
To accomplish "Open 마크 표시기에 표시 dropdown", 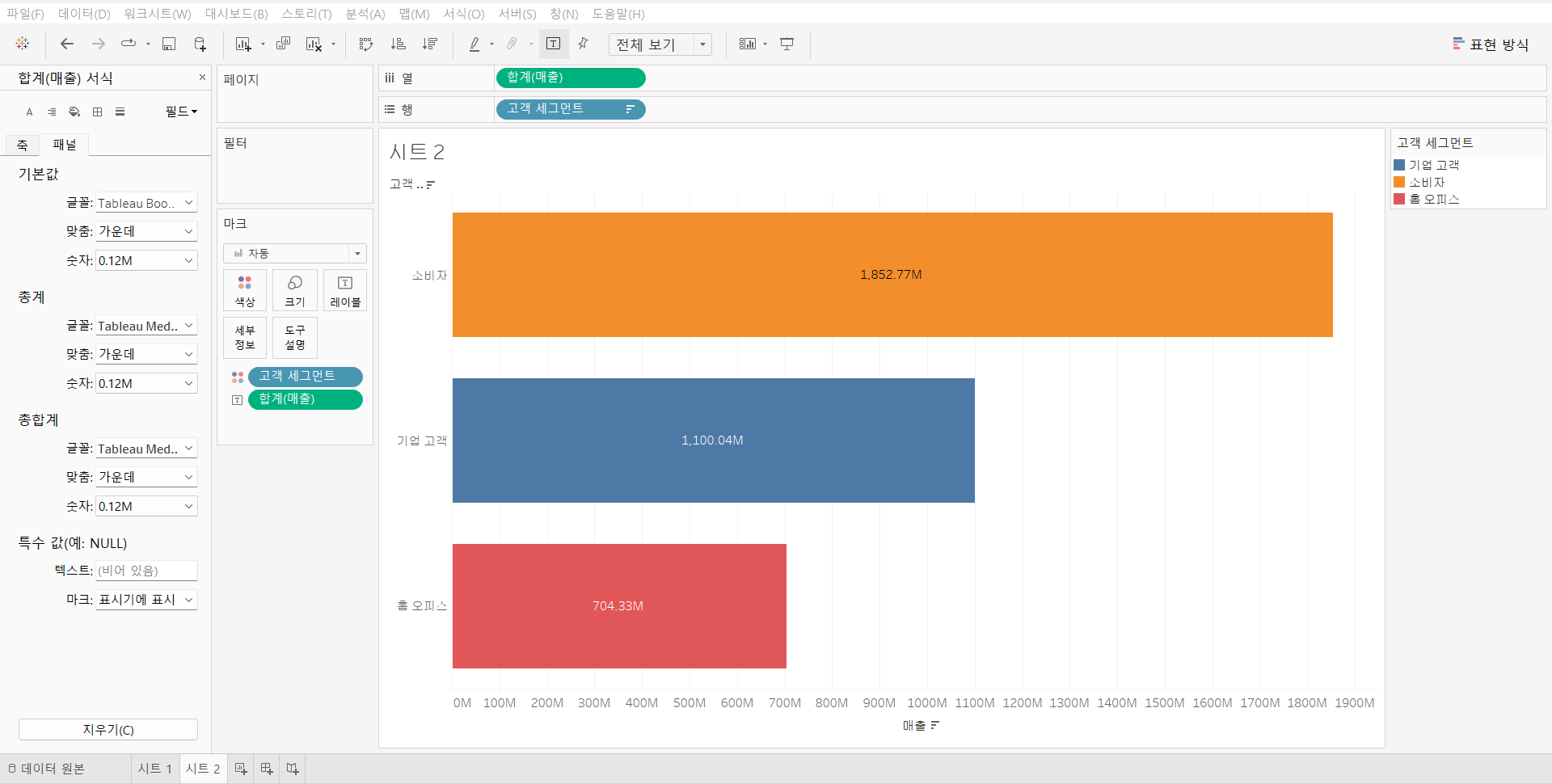I will point(146,600).
